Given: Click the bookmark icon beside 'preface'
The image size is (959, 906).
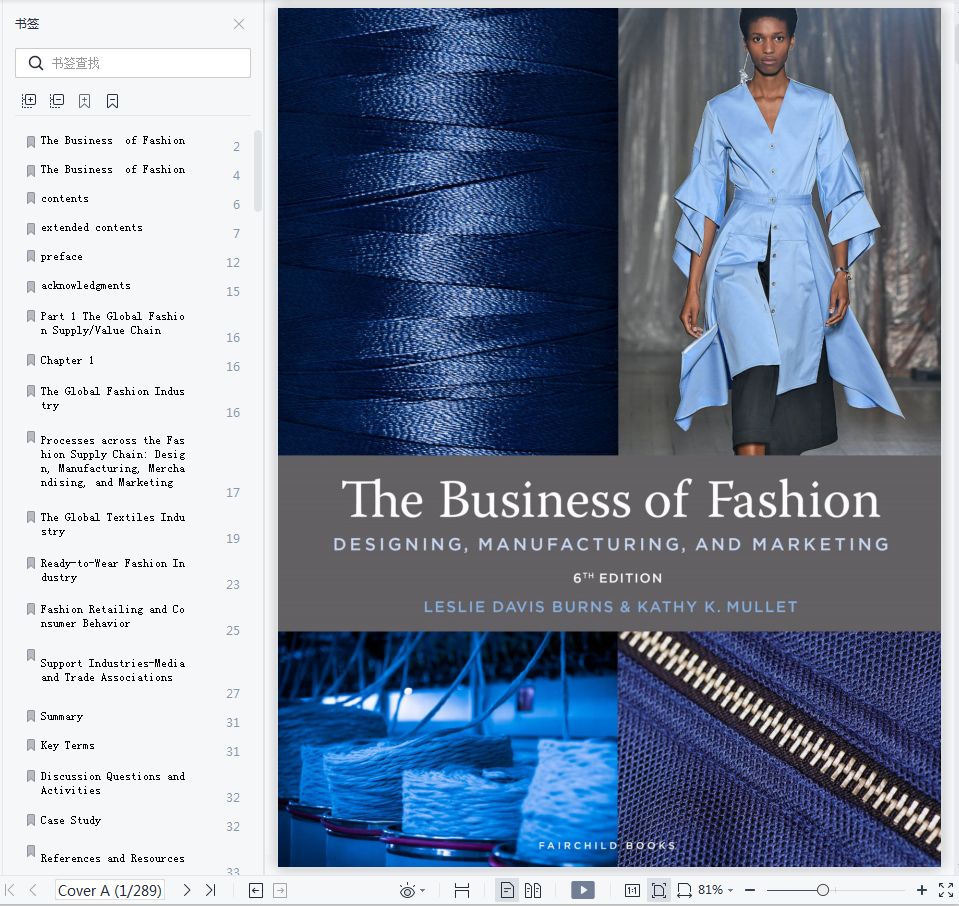Looking at the screenshot, I should coord(31,256).
